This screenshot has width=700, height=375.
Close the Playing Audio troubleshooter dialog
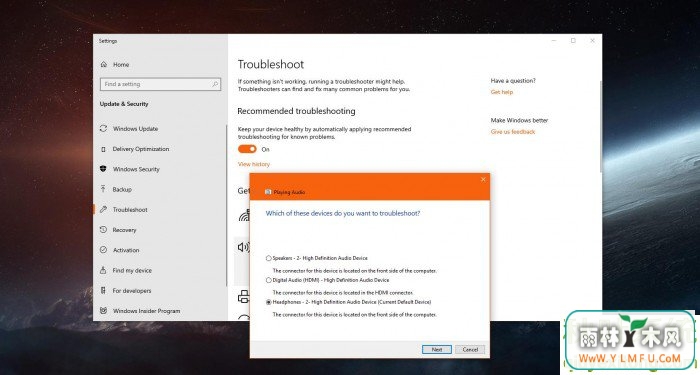(483, 179)
